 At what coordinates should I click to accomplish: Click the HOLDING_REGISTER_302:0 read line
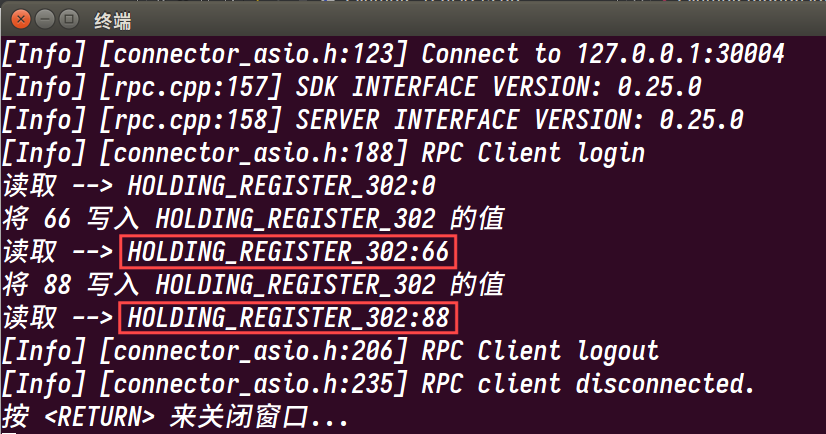220,186
